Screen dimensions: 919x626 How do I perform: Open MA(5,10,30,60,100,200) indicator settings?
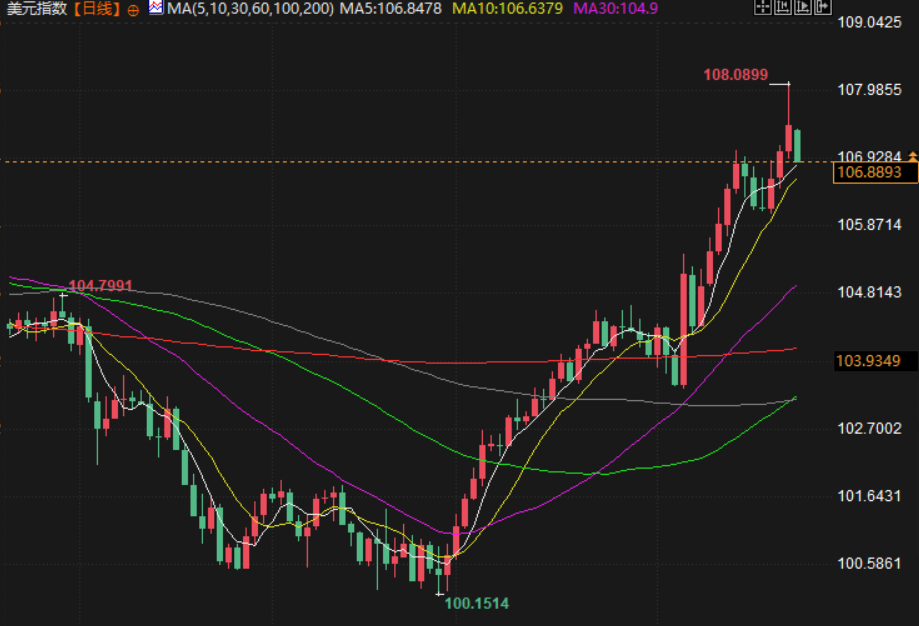pyautogui.click(x=250, y=9)
